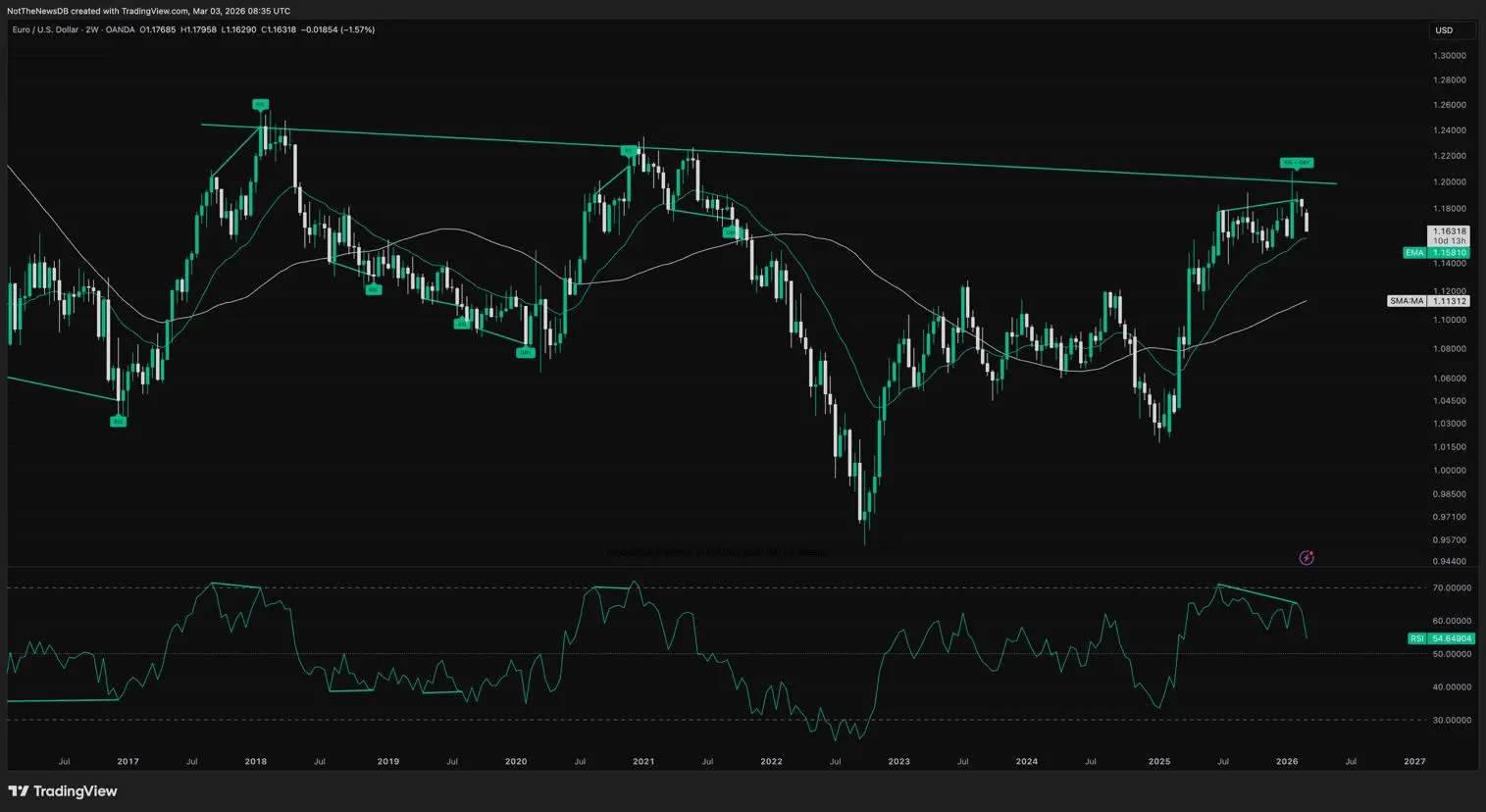Click the current price label 1.16318
Image resolution: width=1486 pixels, height=812 pixels.
[x=1448, y=231]
